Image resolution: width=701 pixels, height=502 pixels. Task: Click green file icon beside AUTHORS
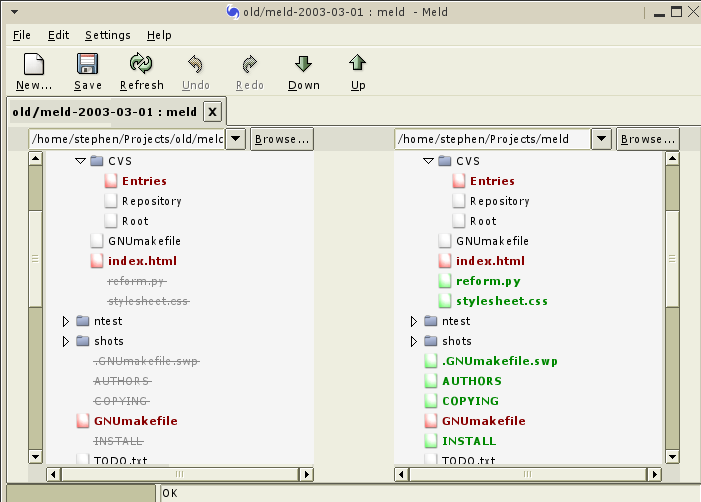(x=431, y=381)
